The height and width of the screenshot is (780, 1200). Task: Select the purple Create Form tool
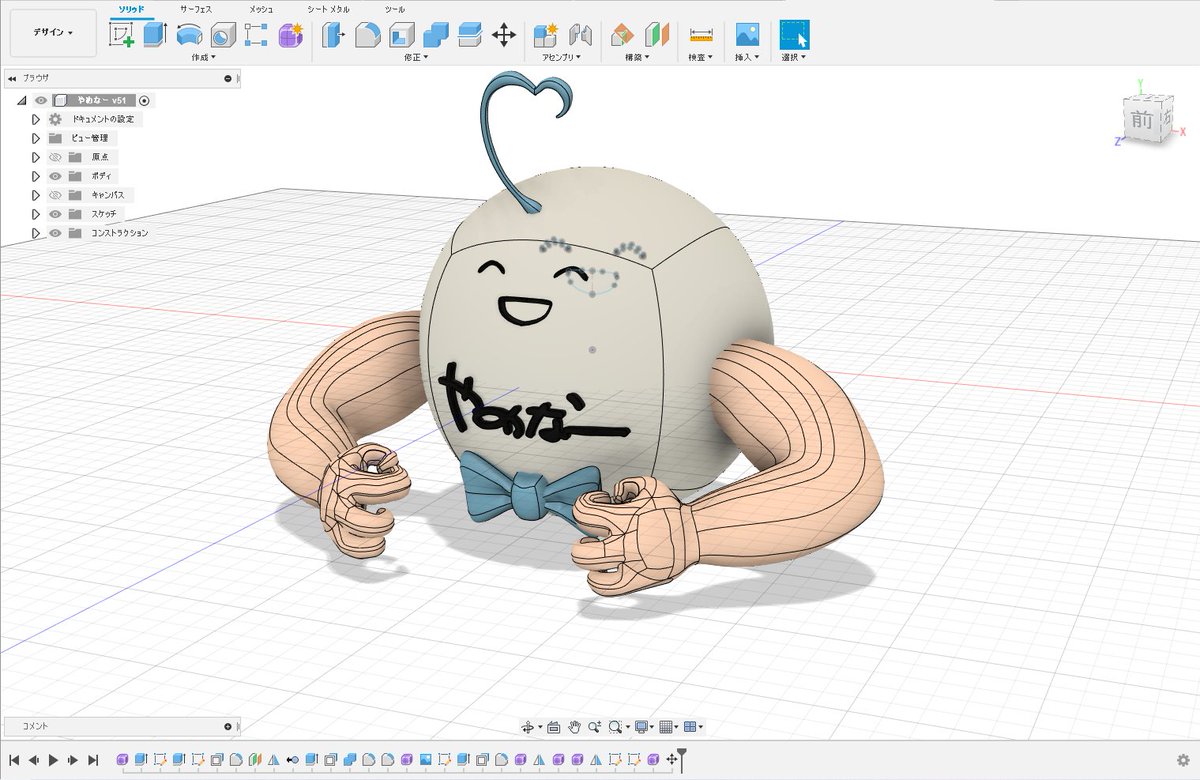pyautogui.click(x=290, y=36)
